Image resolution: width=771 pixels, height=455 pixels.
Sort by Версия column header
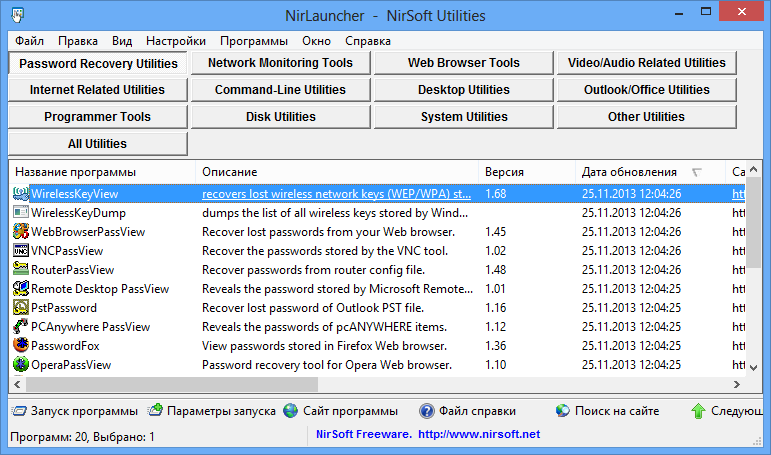pyautogui.click(x=527, y=172)
